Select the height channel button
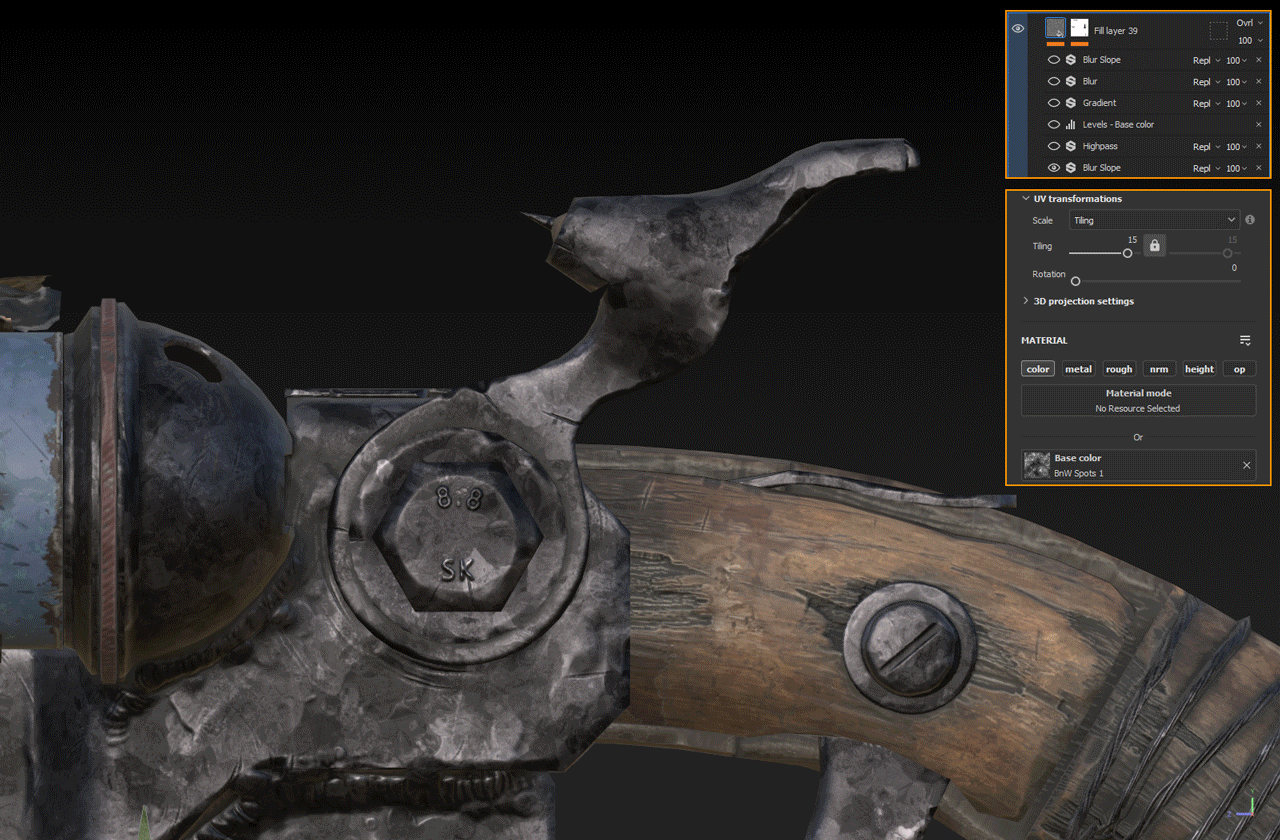Screen dimensions: 1280x840 tap(1199, 368)
